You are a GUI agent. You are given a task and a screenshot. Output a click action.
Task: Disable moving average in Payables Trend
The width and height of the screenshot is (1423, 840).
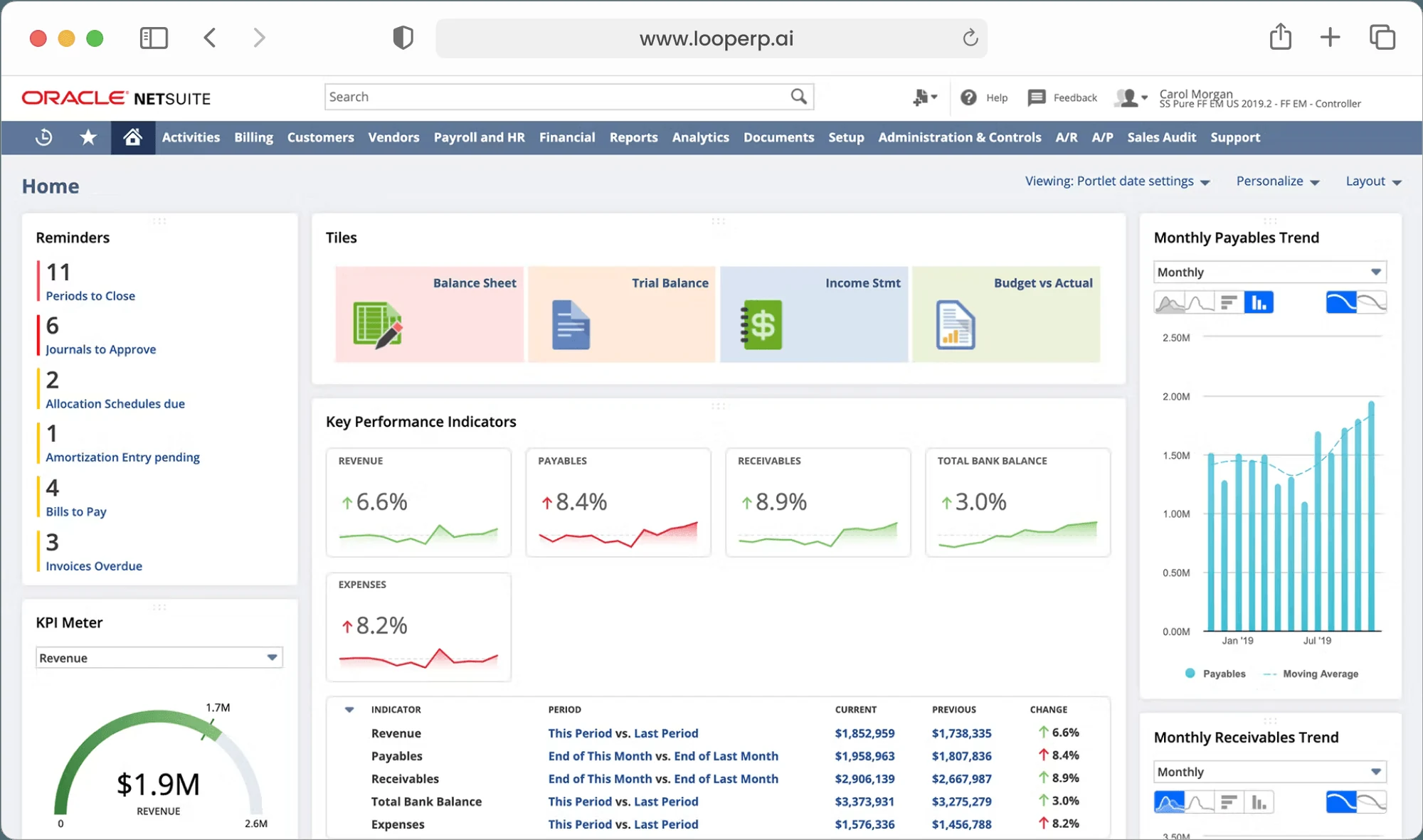[1372, 303]
